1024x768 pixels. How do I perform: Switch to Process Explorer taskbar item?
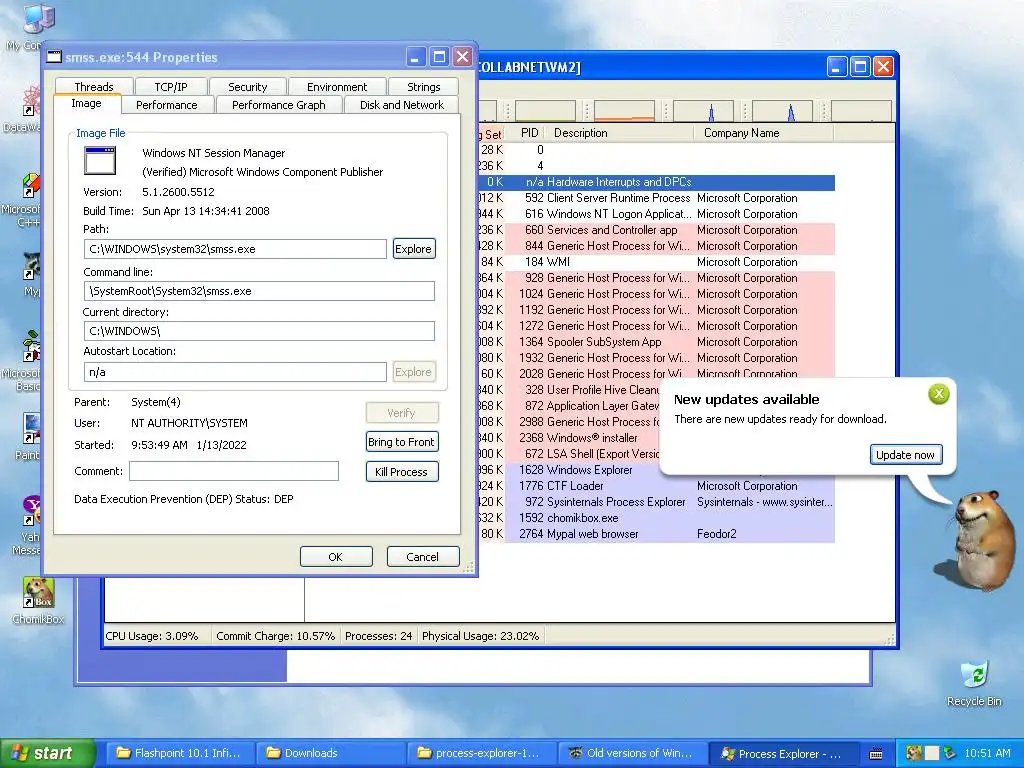point(784,754)
